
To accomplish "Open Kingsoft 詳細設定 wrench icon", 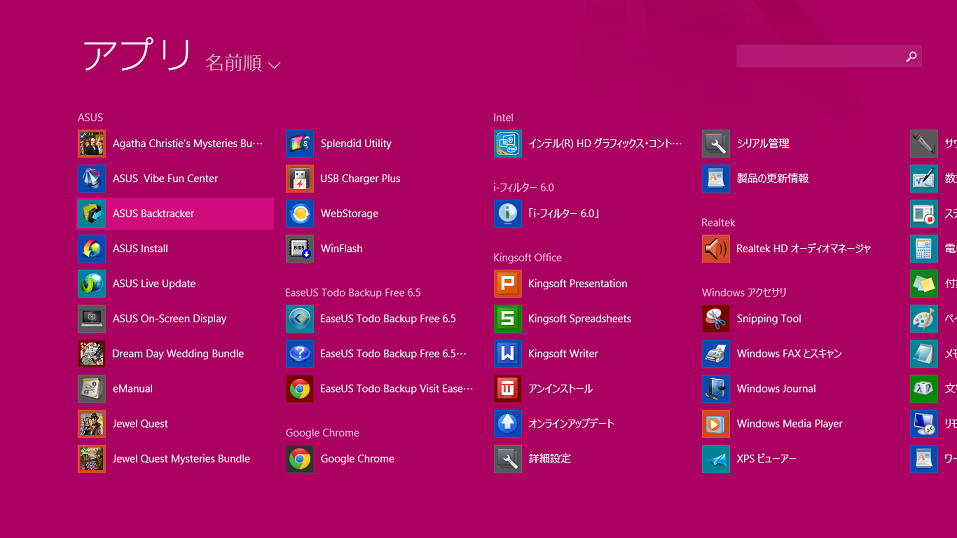I will coord(508,459).
